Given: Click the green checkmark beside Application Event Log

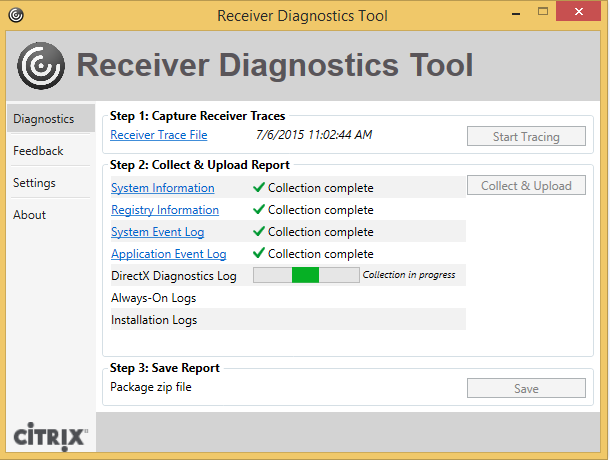Looking at the screenshot, I should tap(259, 253).
